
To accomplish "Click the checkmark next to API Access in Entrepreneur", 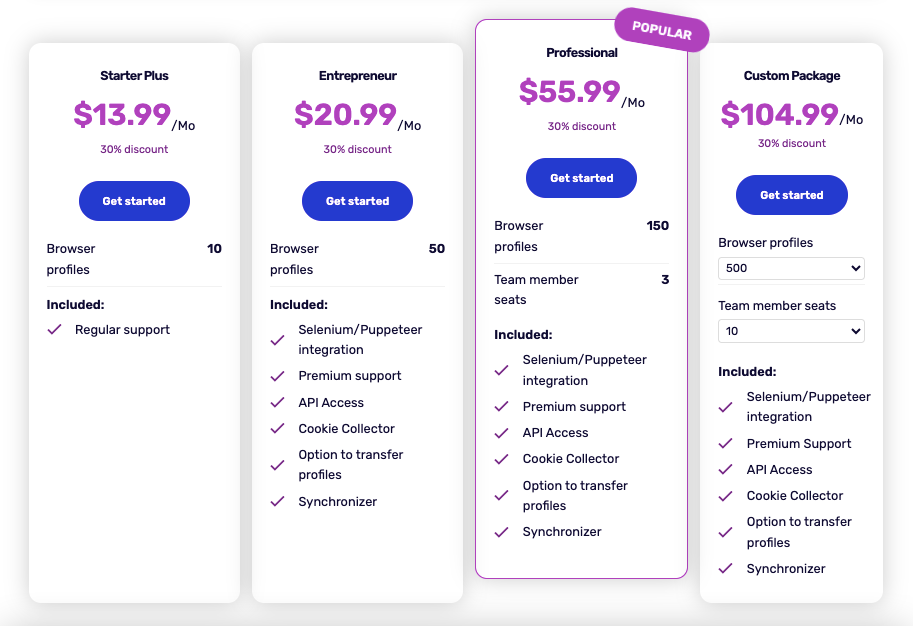I will tap(277, 403).
